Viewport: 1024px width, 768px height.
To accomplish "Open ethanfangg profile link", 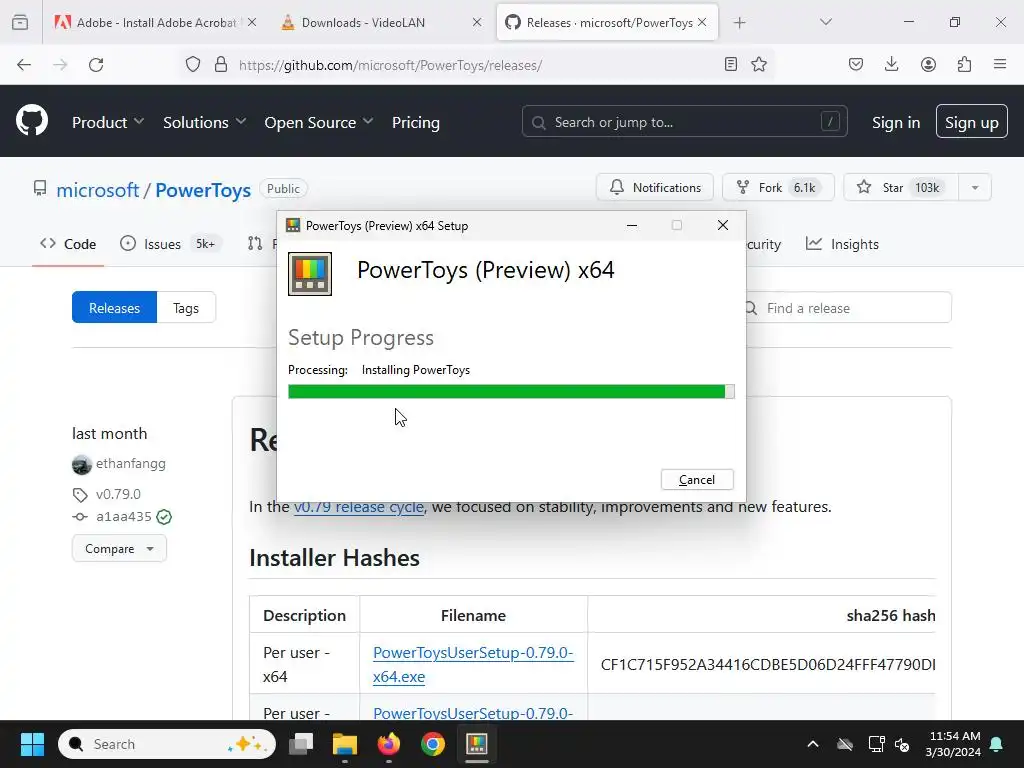I will coord(131,464).
